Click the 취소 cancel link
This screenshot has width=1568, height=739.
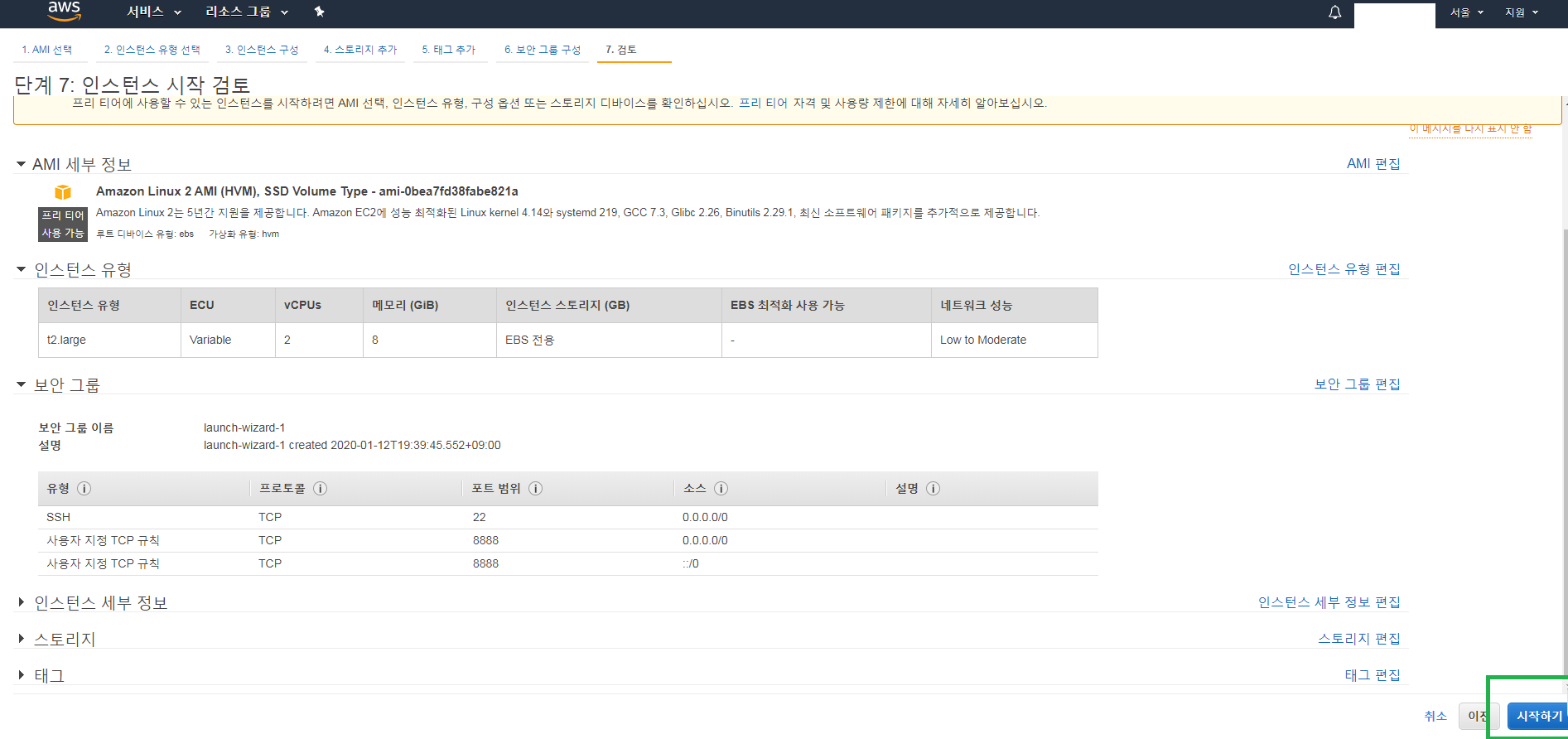coord(1435,716)
